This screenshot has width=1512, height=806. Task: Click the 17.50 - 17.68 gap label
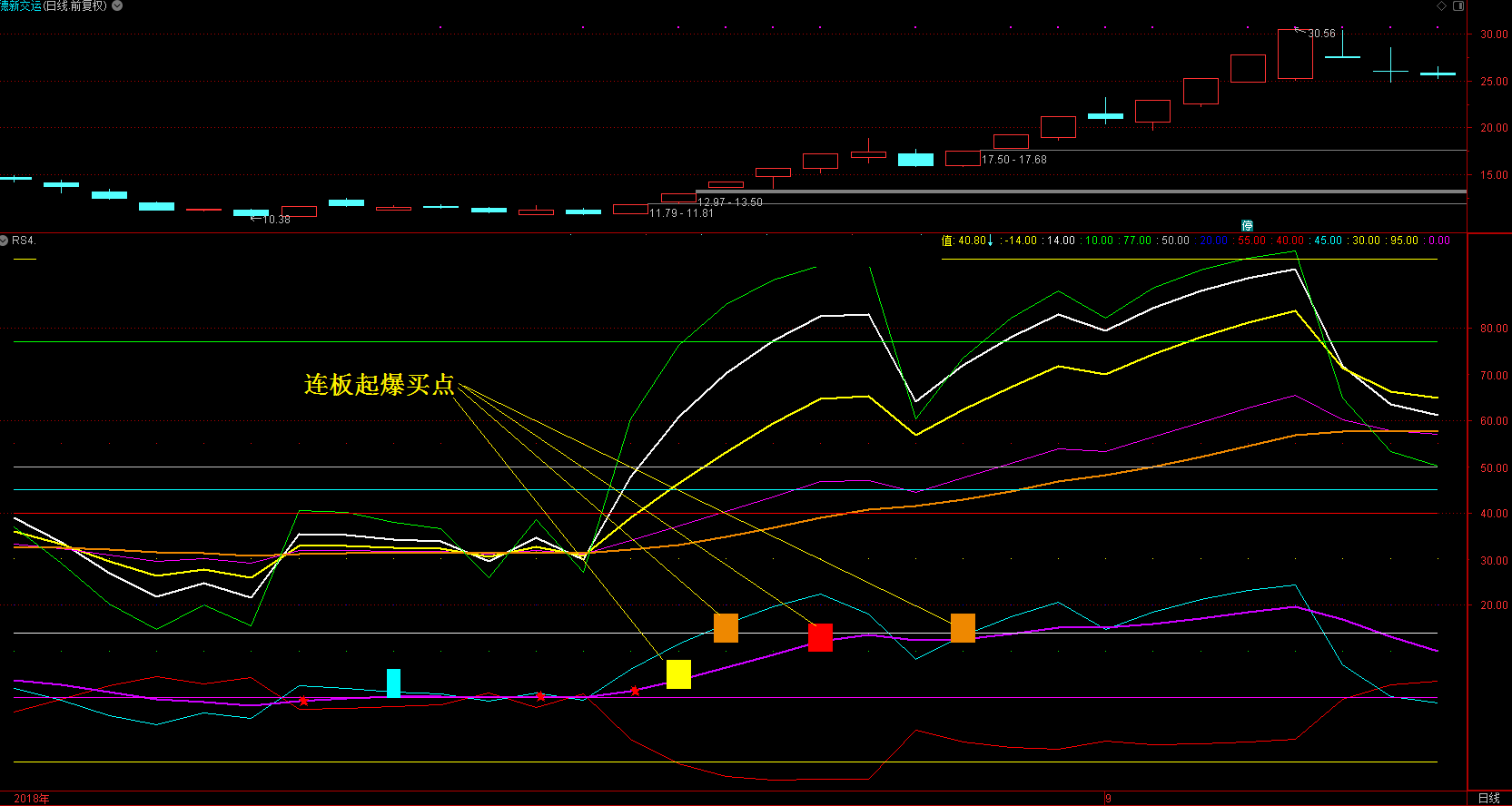point(1014,160)
